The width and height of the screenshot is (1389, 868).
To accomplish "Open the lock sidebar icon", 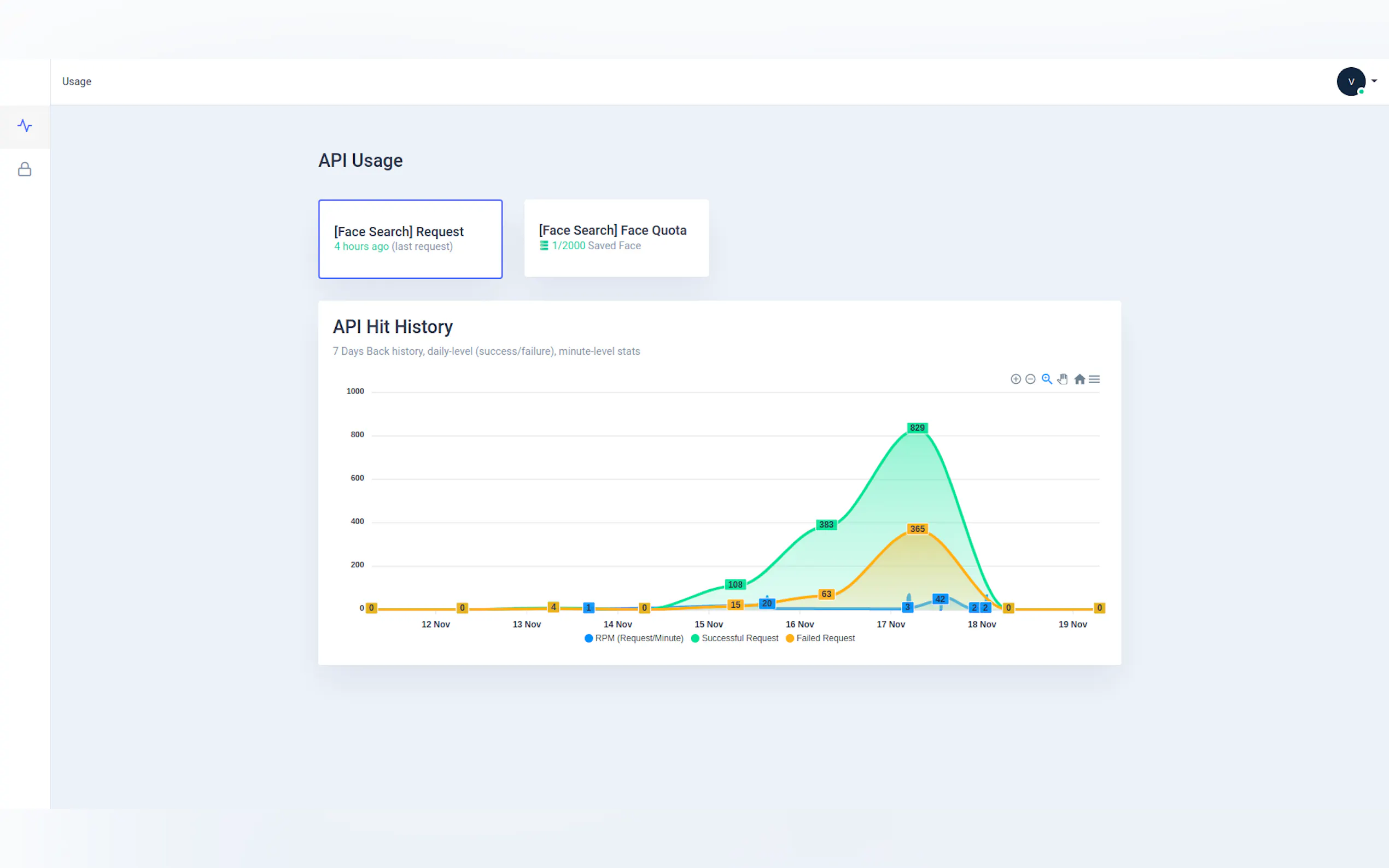I will (25, 169).
